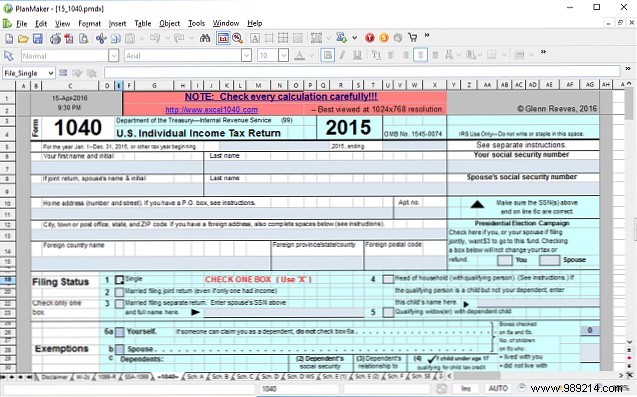This screenshot has height=397, width=637.
Task: Open the Arial font name dropdown
Action: click(x=246, y=56)
